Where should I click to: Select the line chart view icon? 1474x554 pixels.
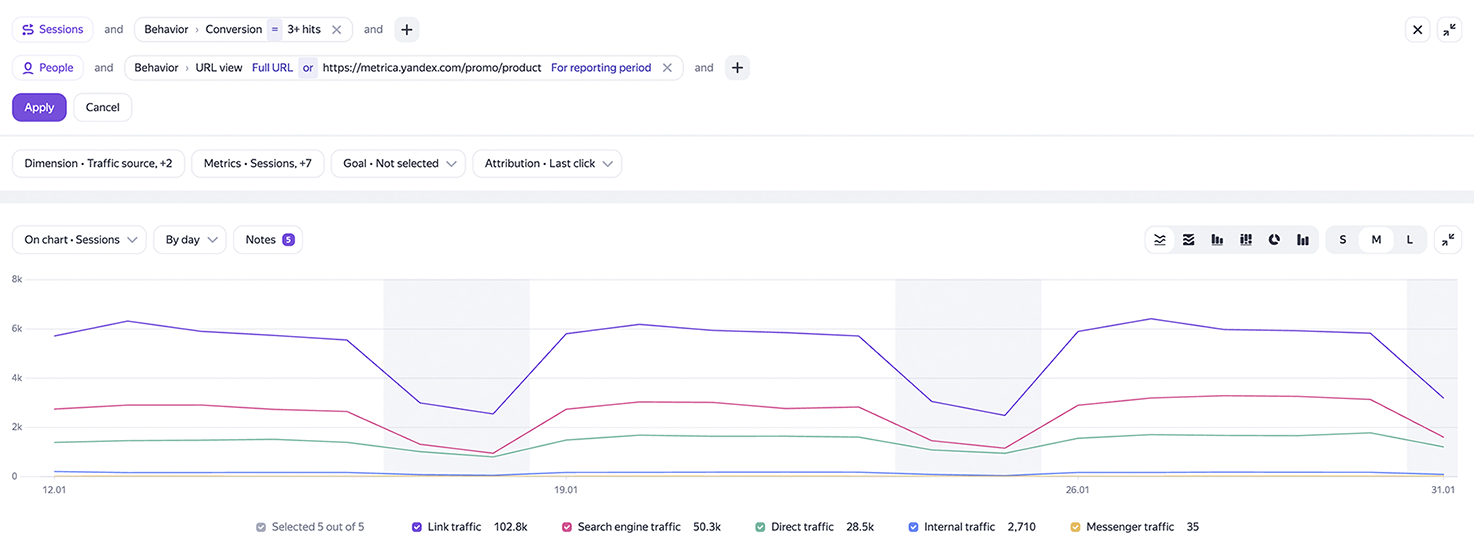tap(1160, 240)
